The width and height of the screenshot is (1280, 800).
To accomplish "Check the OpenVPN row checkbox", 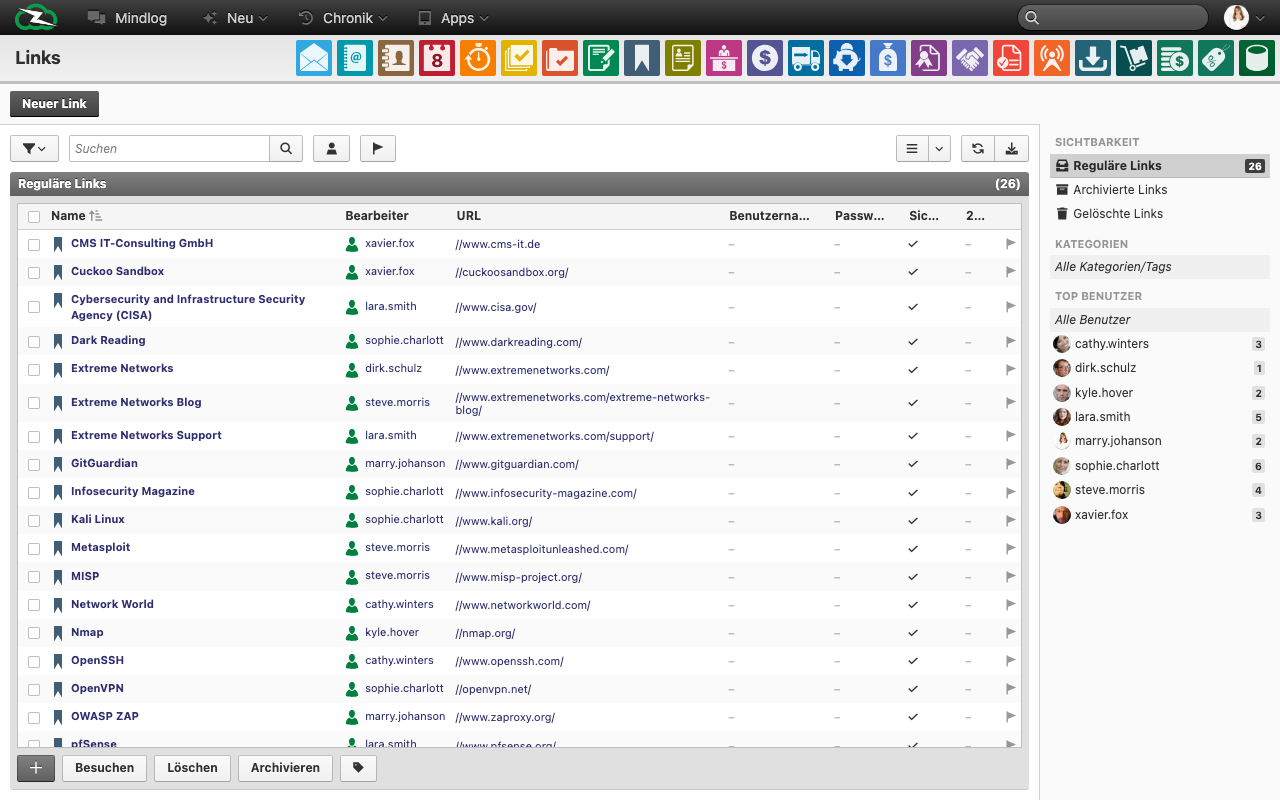I will (x=34, y=689).
